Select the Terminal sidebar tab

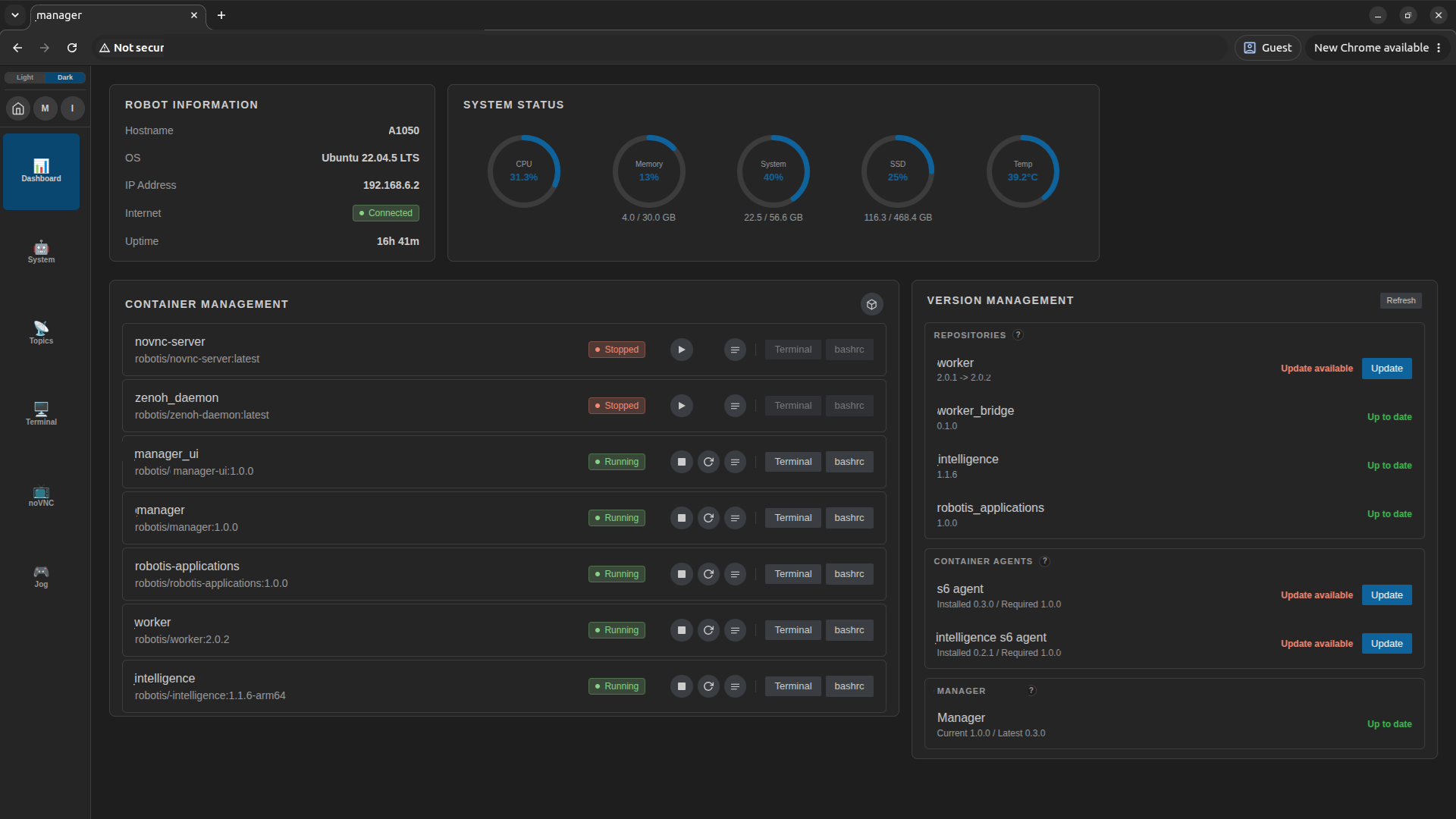(x=41, y=414)
